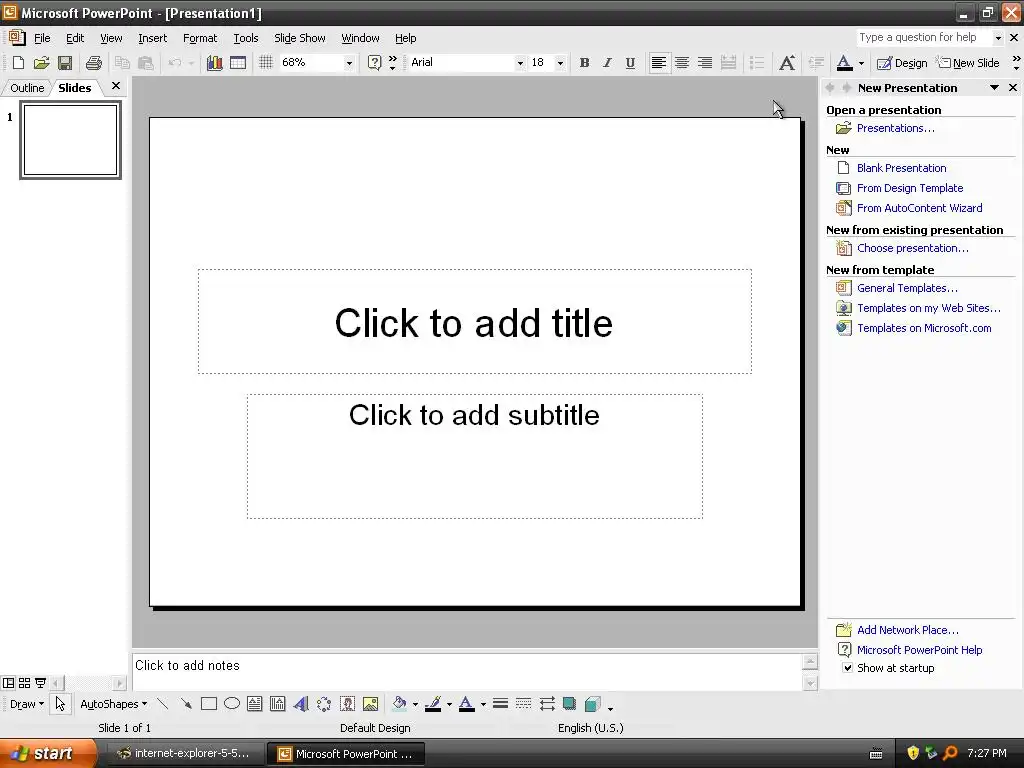Select the Oval drawing tool
1024x768 pixels.
232,704
